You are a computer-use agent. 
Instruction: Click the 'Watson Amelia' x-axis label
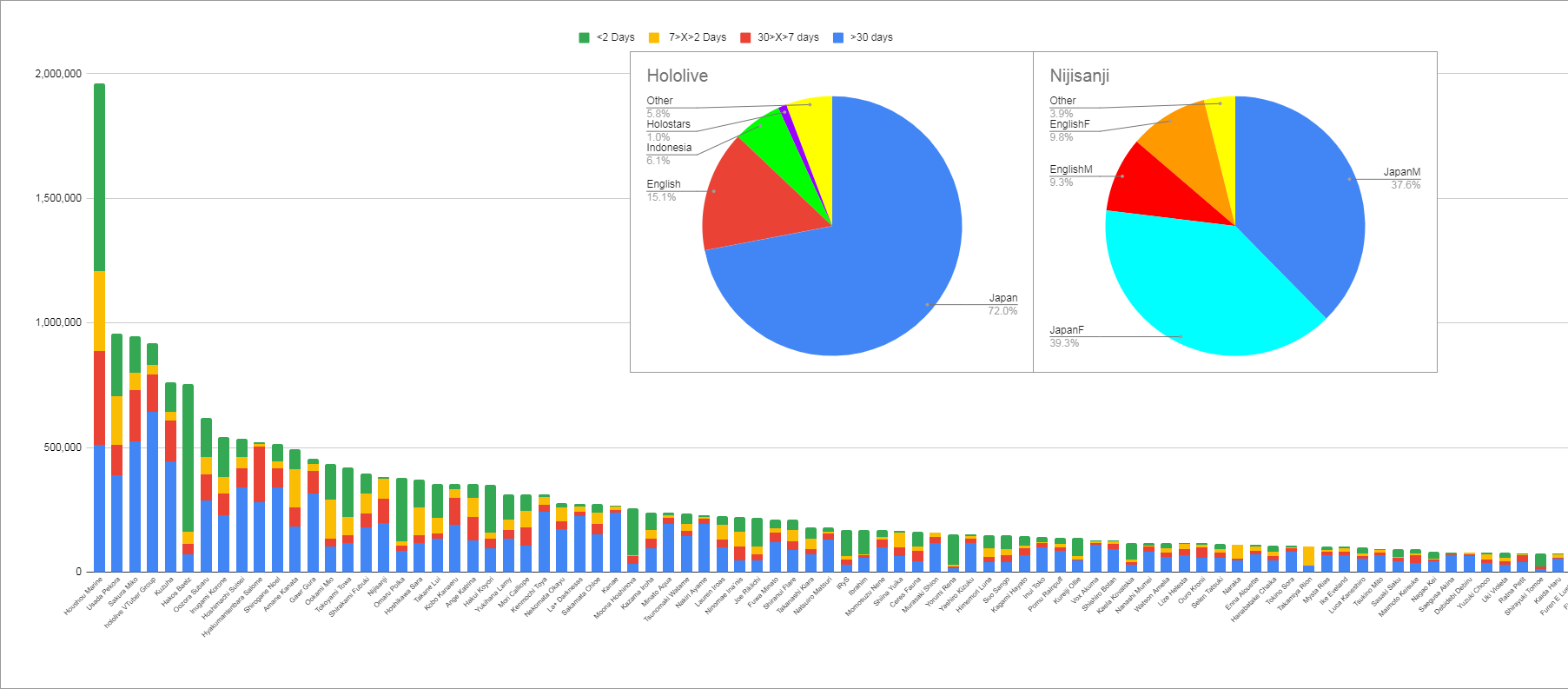(1153, 595)
